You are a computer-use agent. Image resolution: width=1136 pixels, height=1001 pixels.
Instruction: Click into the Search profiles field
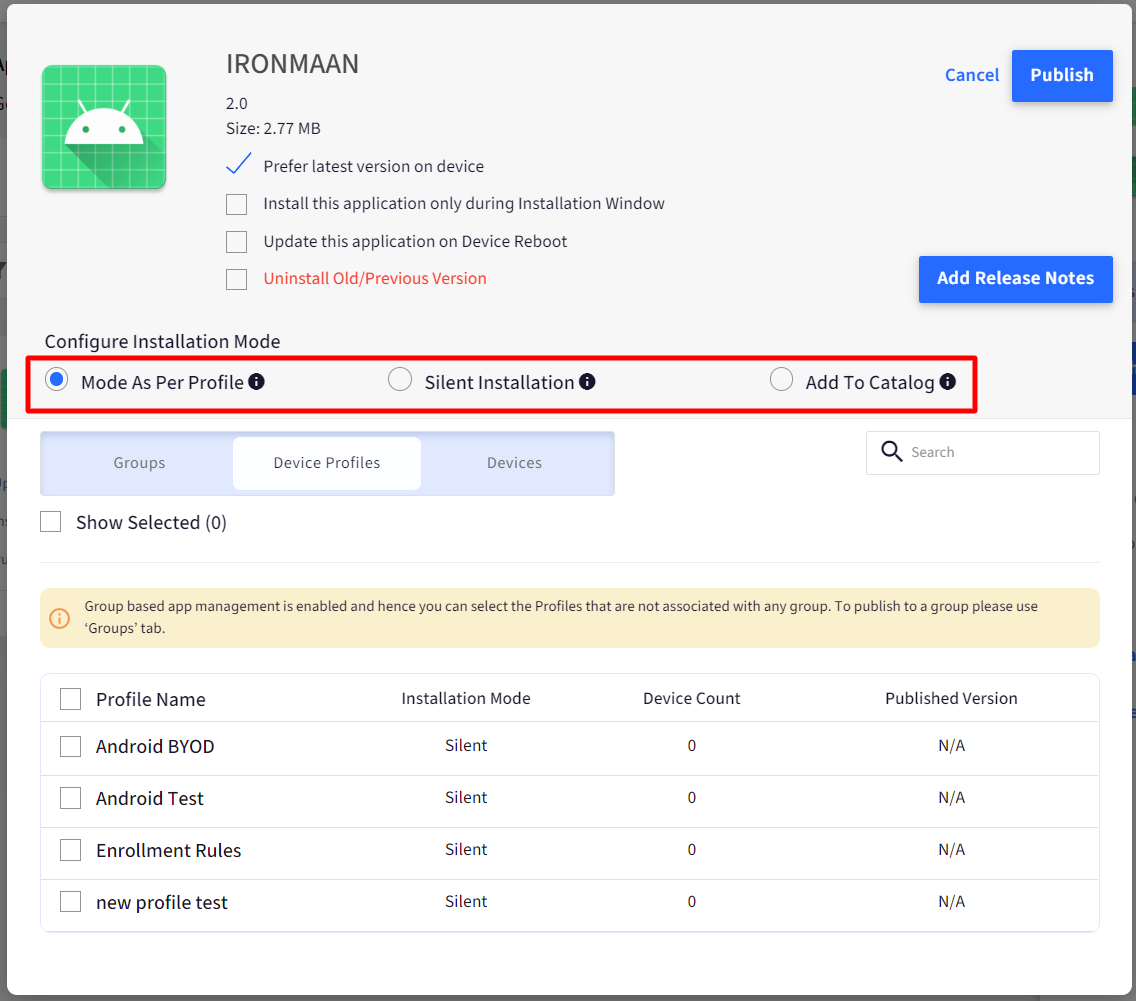tap(1000, 453)
